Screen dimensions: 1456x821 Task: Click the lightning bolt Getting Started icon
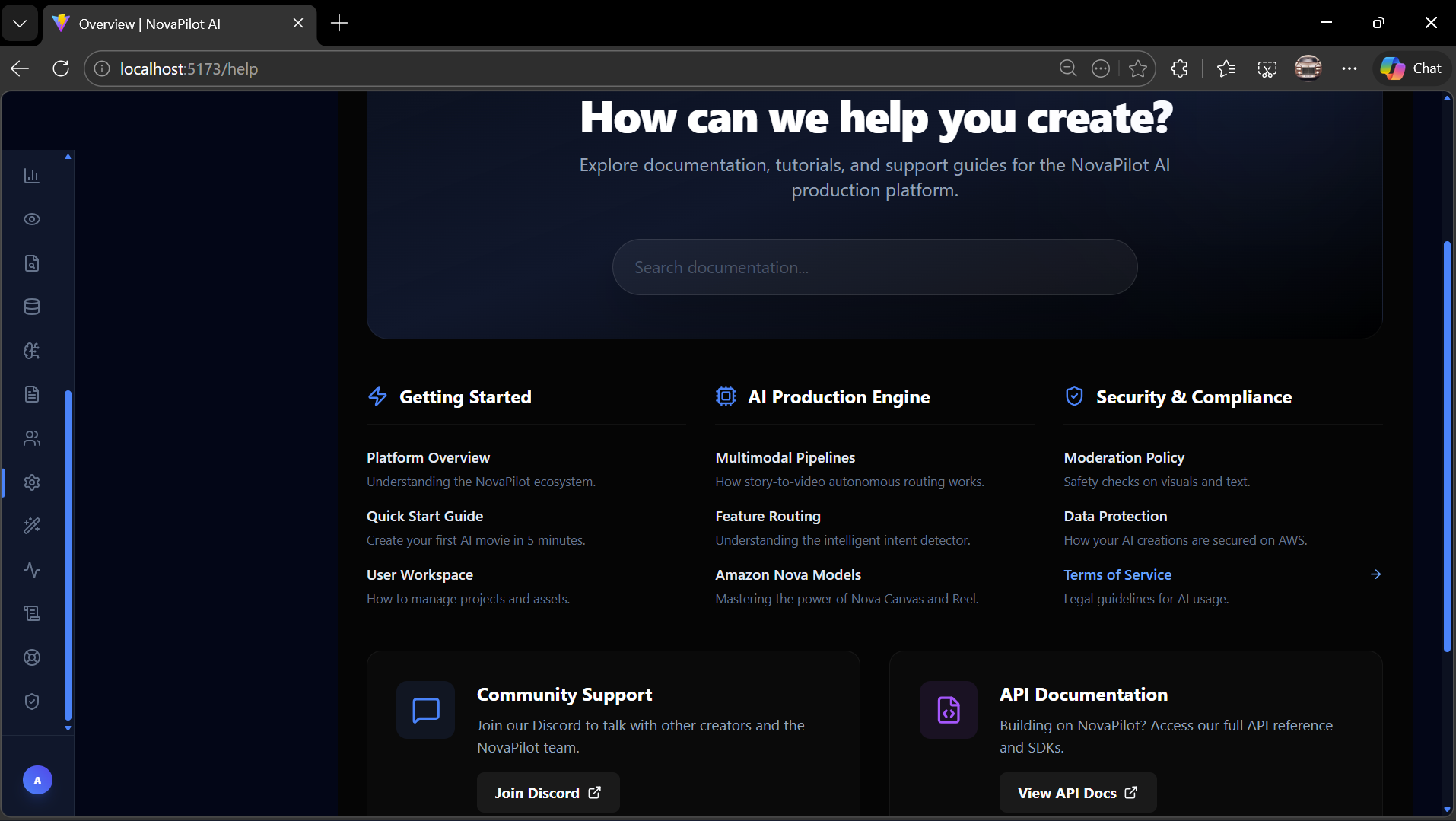[x=378, y=396]
